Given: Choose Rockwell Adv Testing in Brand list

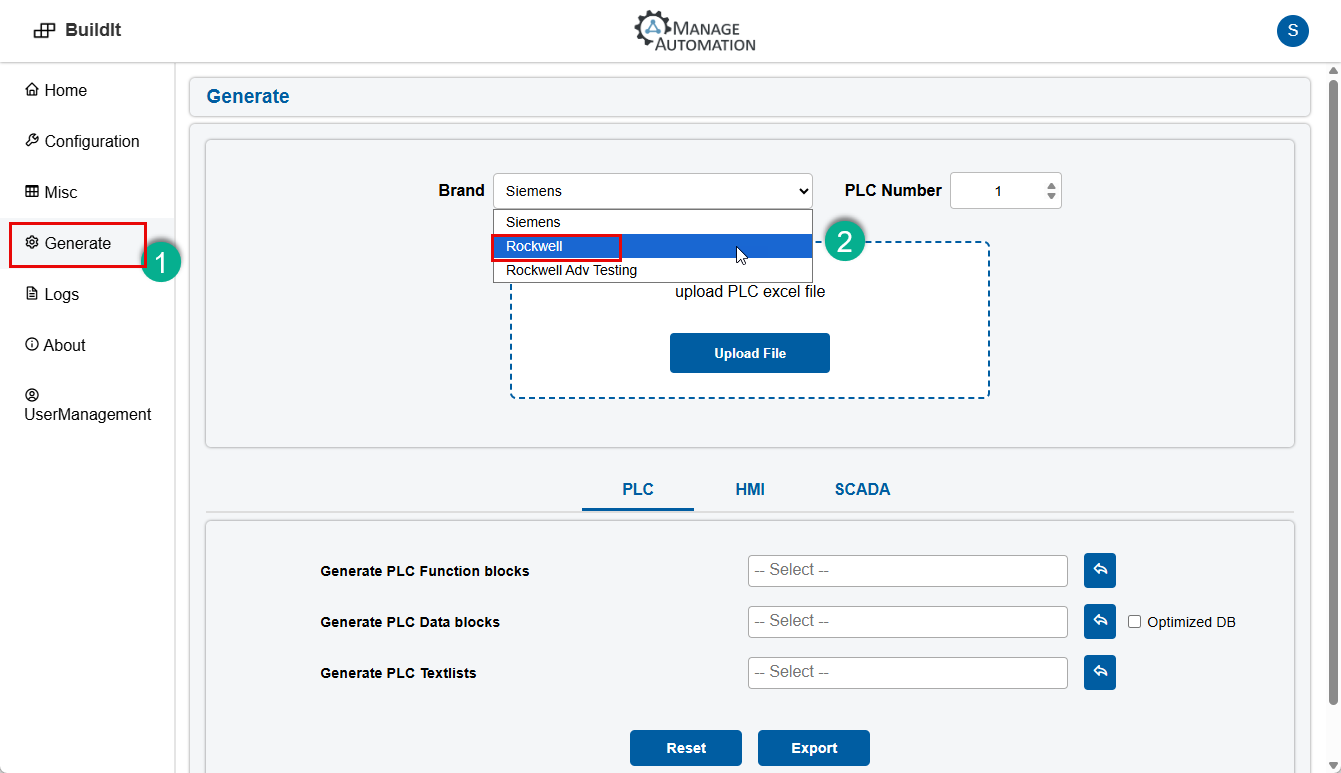Looking at the screenshot, I should click(653, 270).
